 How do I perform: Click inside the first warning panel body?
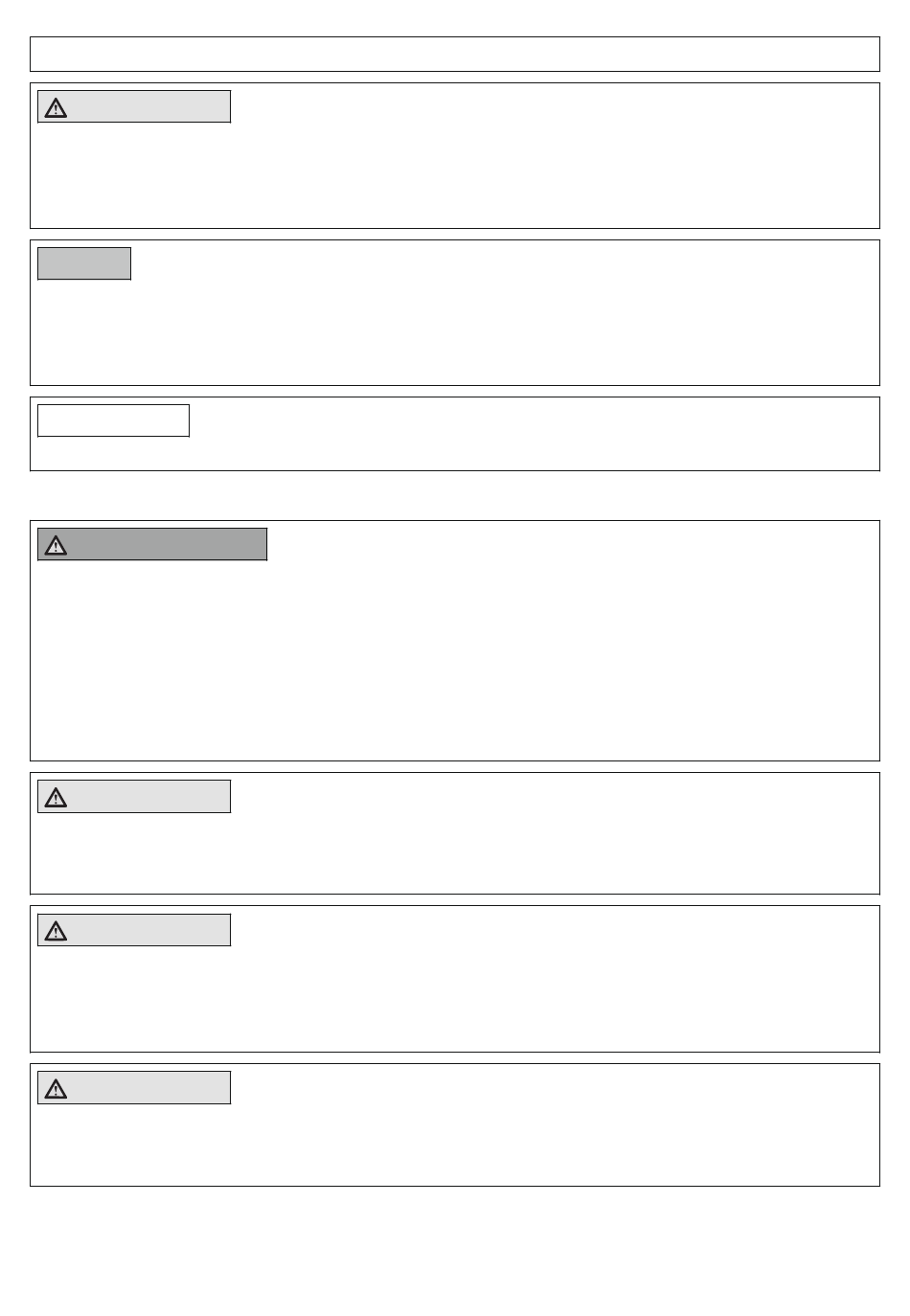455,175
